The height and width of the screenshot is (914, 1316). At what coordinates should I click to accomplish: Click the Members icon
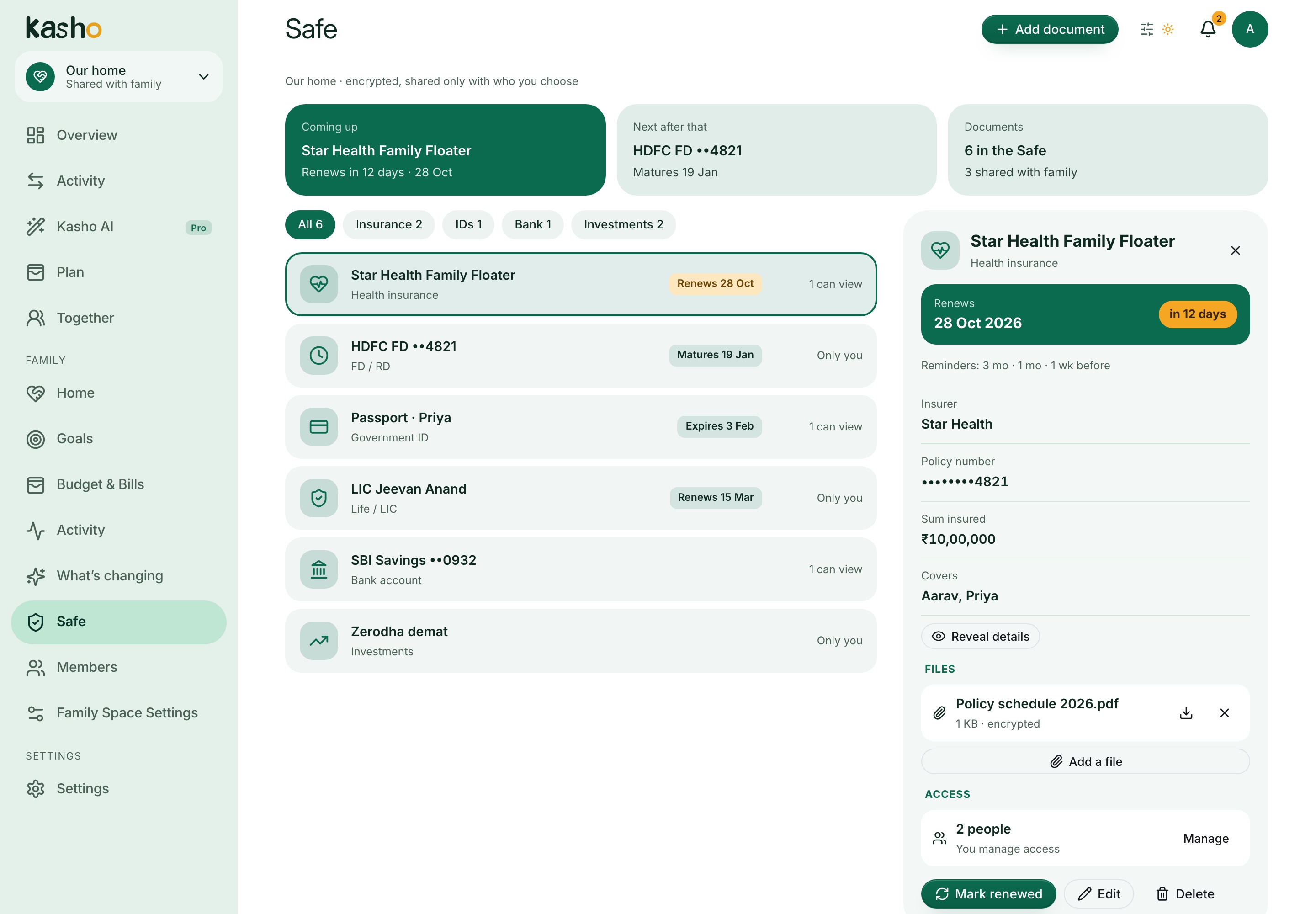[36, 668]
